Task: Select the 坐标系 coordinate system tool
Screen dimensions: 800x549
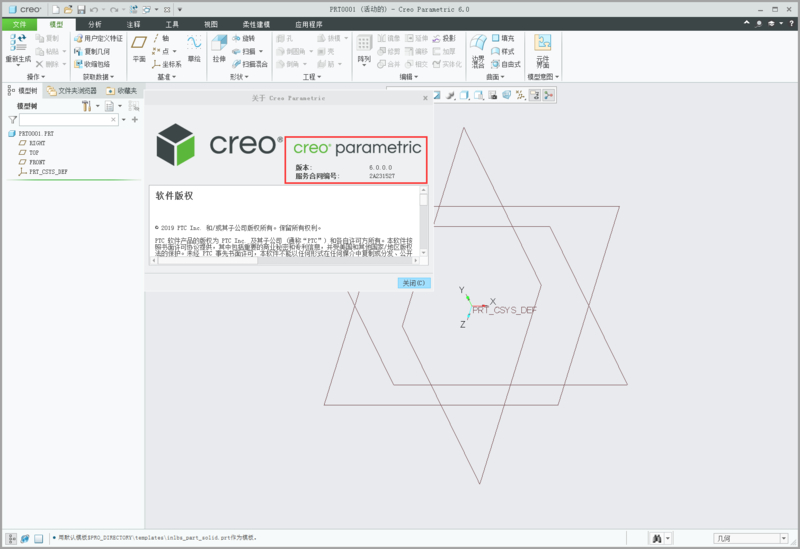Action: 166,64
